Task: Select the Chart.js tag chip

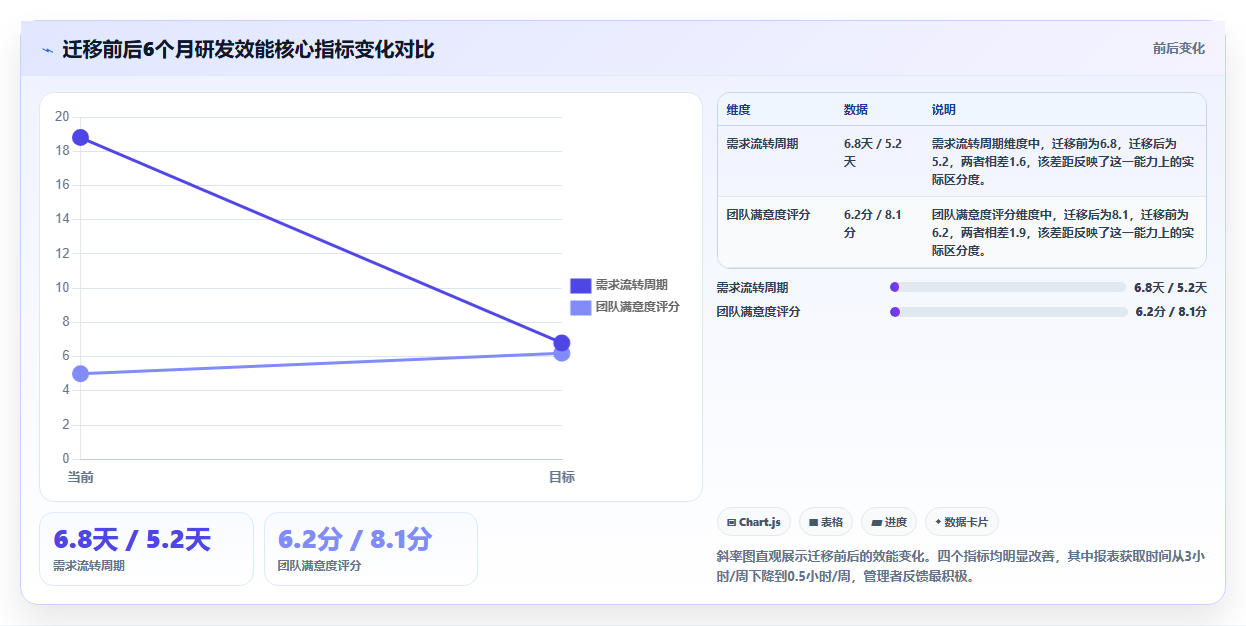Action: [754, 522]
